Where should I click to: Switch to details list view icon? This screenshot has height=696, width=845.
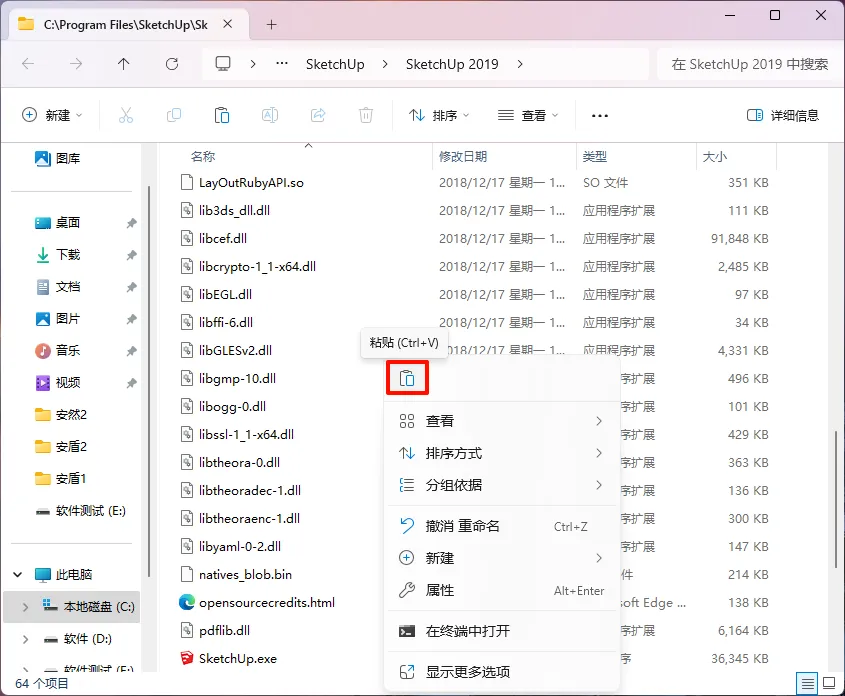(x=807, y=684)
